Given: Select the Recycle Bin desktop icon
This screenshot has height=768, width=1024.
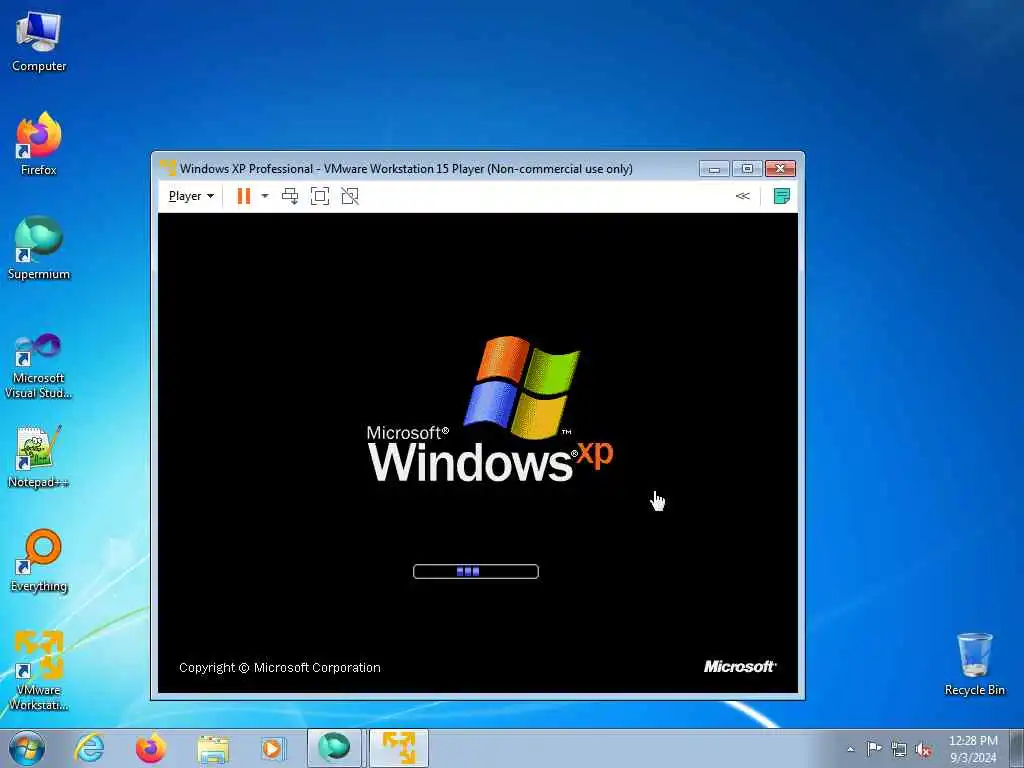Looking at the screenshot, I should (x=974, y=664).
